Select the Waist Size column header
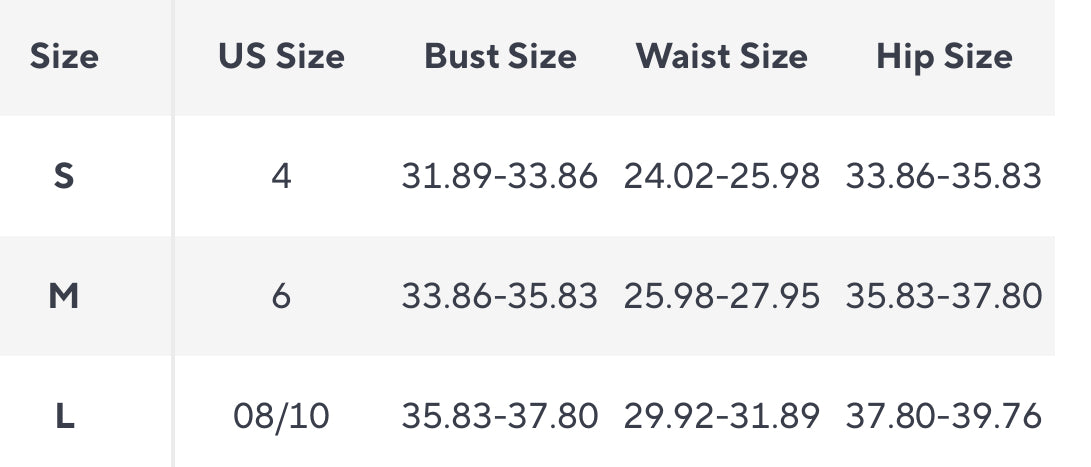 click(x=721, y=56)
